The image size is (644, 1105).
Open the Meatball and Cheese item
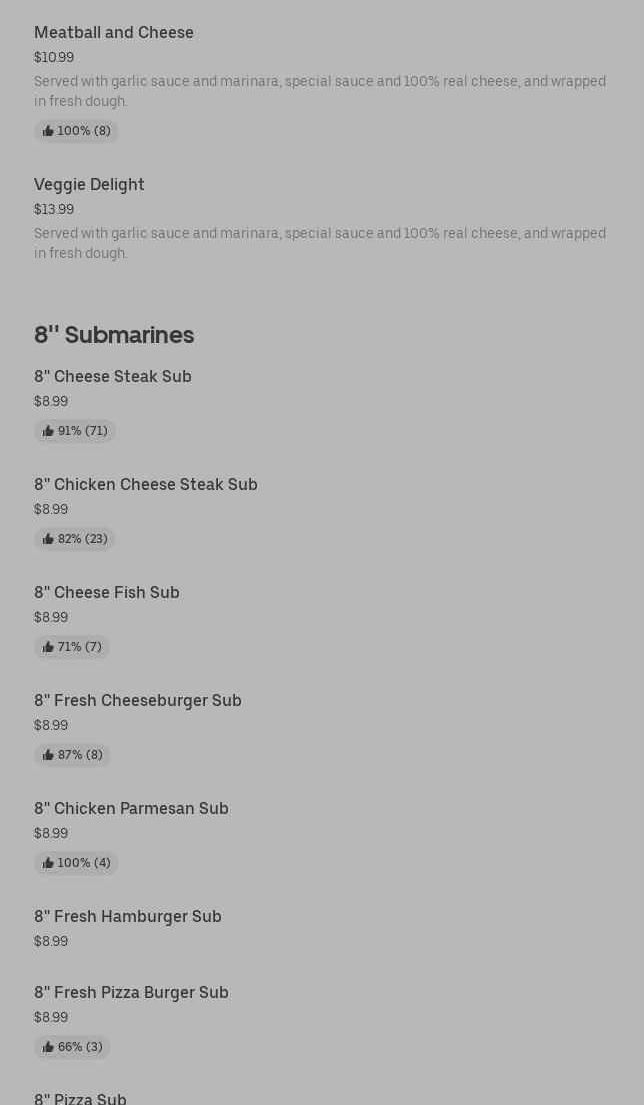114,33
